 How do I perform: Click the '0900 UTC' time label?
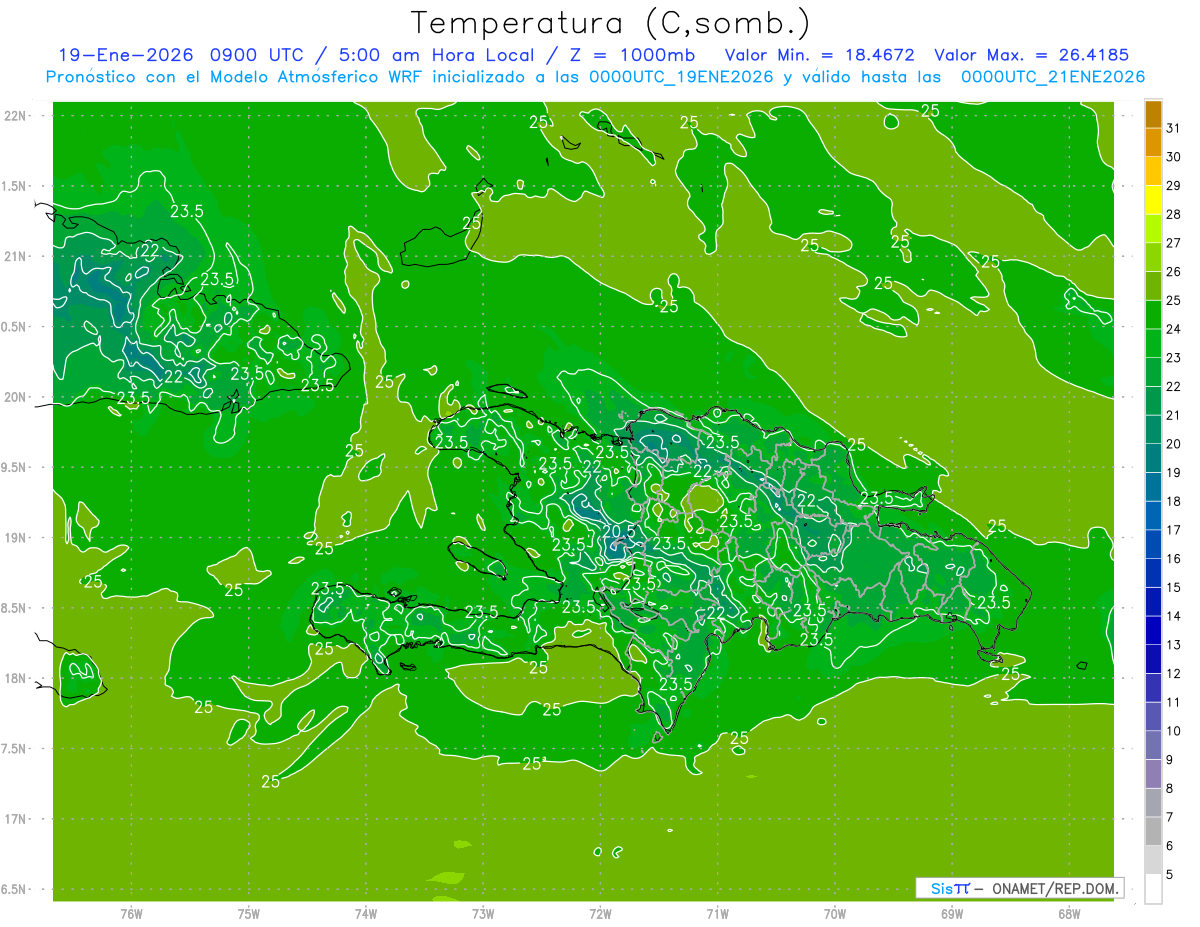[x=256, y=56]
